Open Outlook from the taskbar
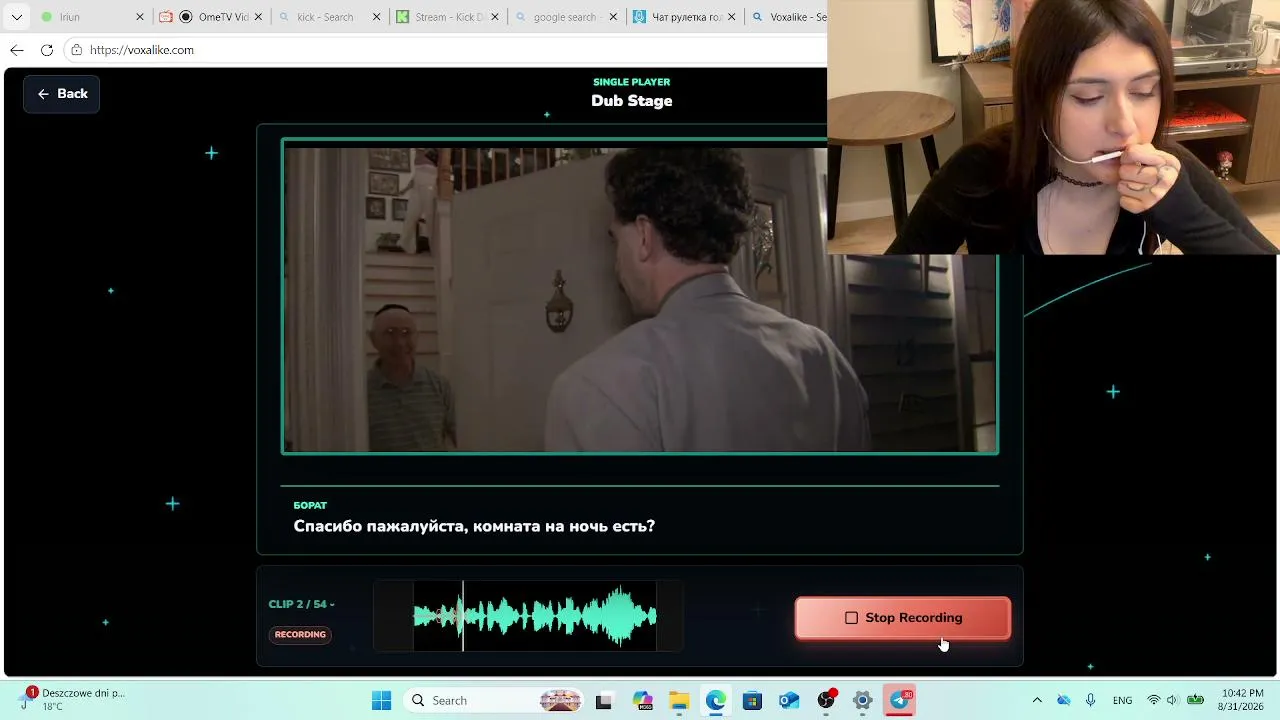 click(789, 701)
